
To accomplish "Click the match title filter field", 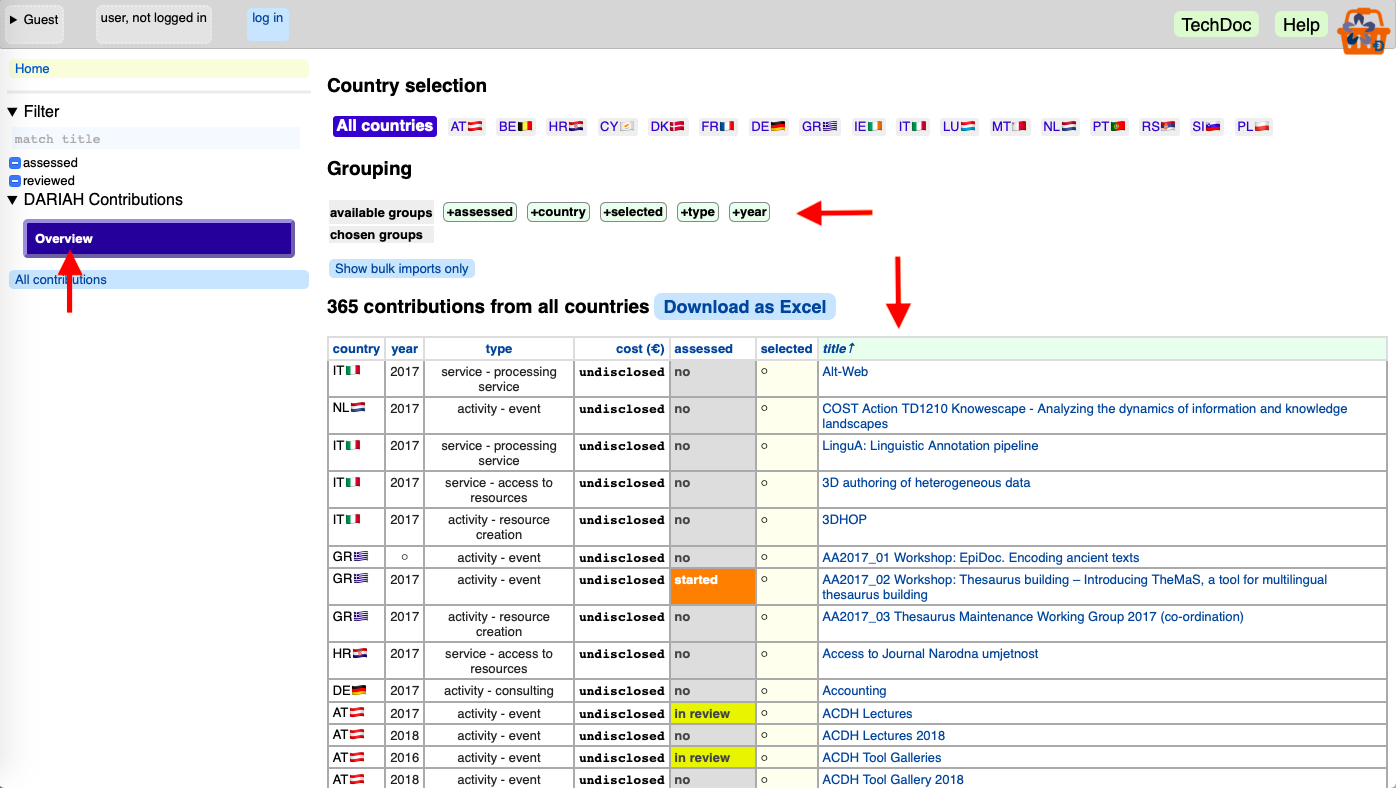I will (x=155, y=139).
